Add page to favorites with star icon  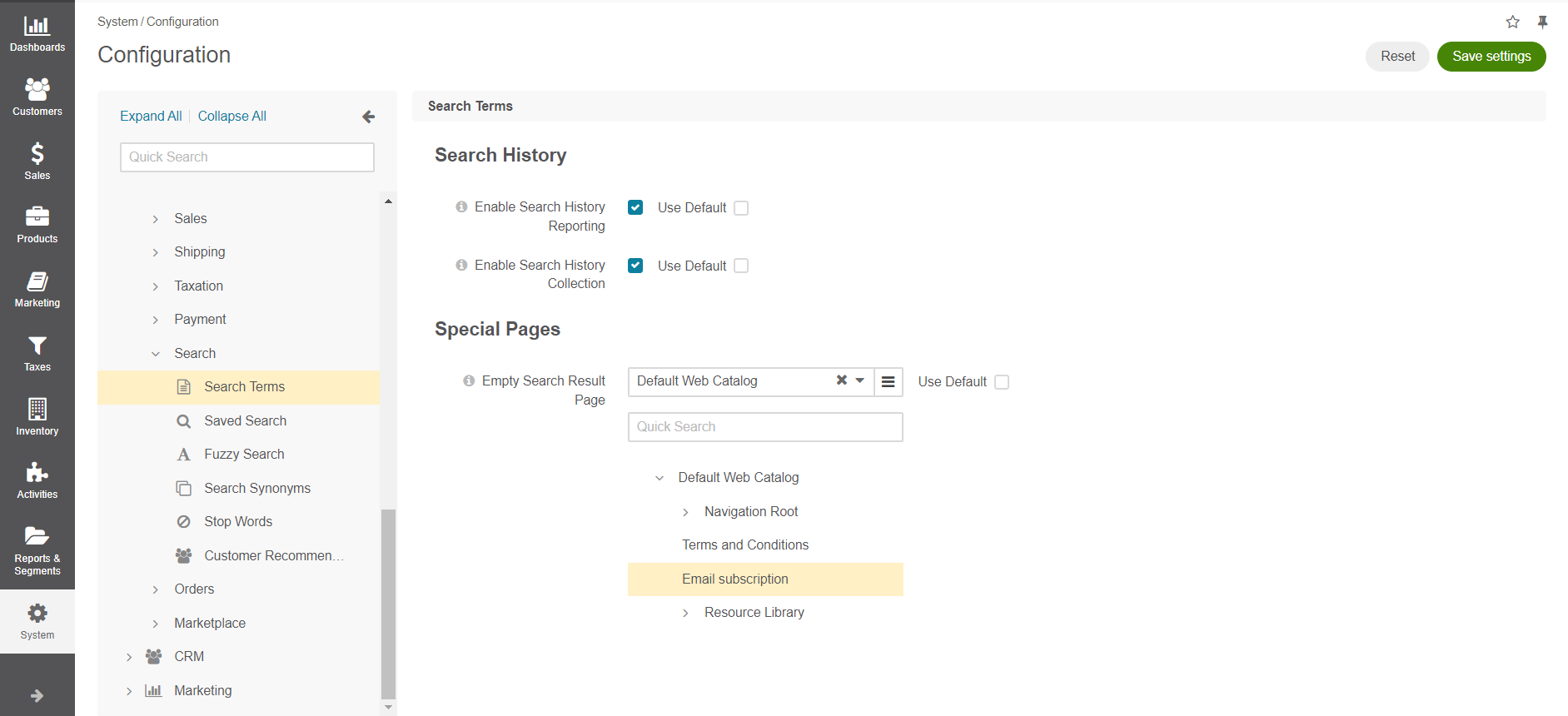[1513, 22]
